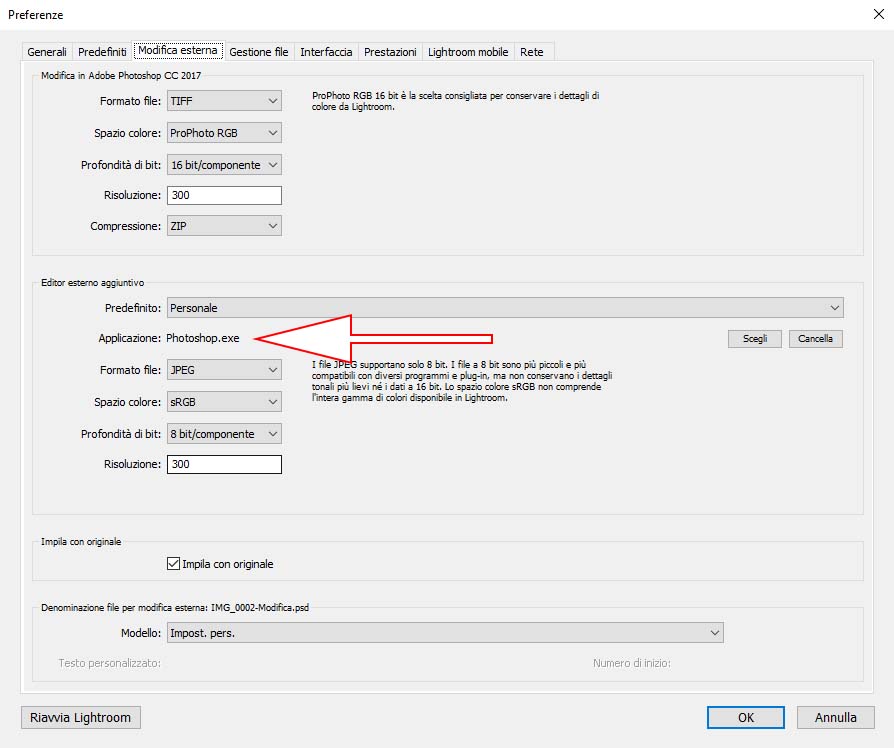Open the Predefinito Personale dropdown
Image resolution: width=894 pixels, height=748 pixels.
point(504,307)
